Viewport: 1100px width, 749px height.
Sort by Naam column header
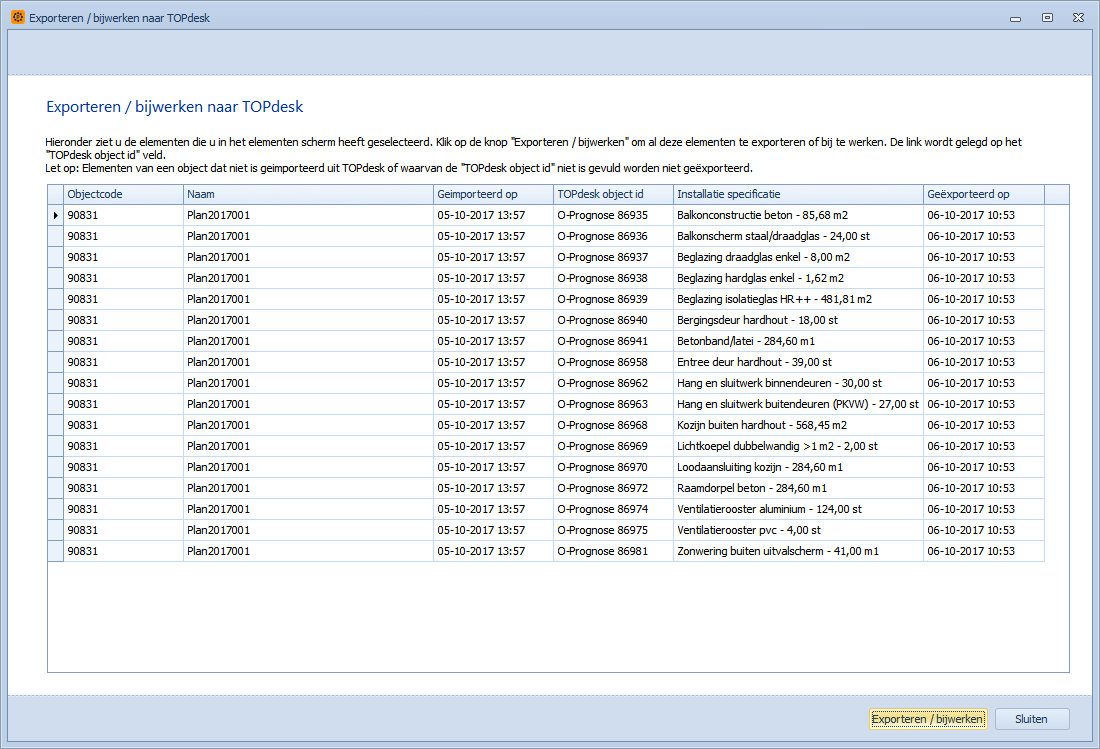[308, 194]
